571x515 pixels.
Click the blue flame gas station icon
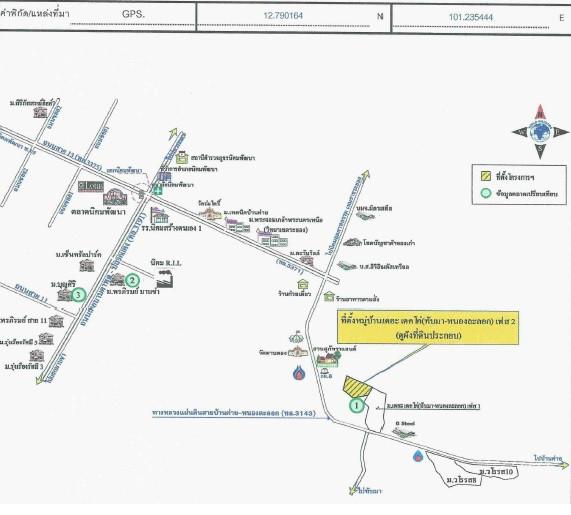[299, 373]
